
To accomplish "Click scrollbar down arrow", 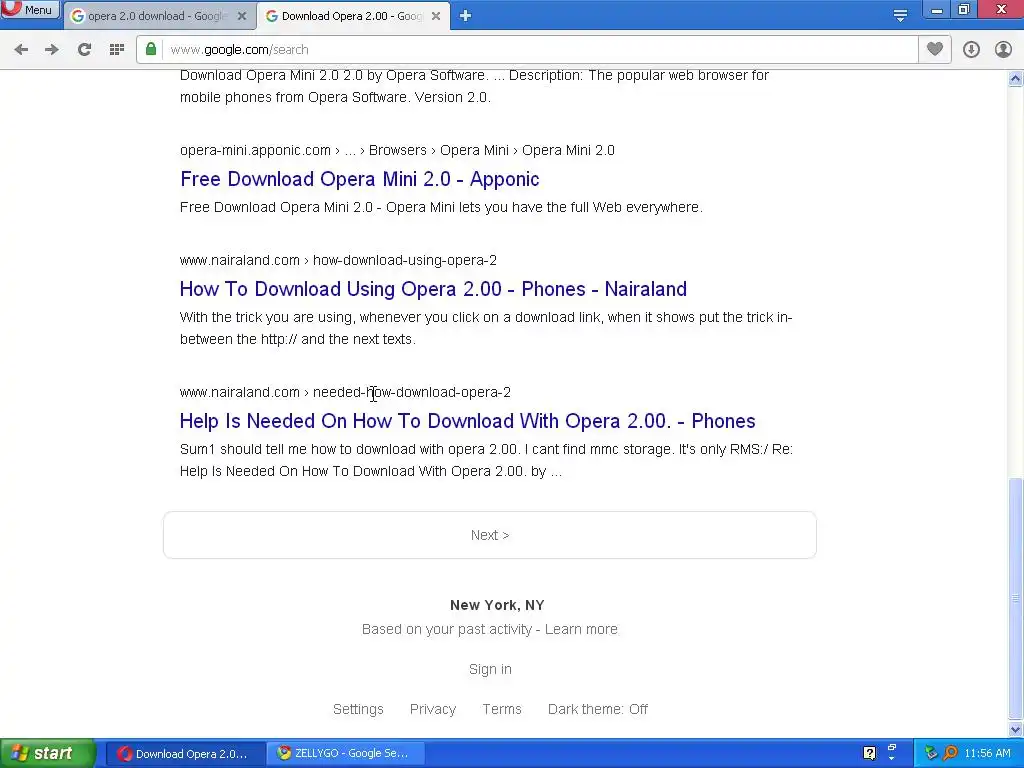I will point(1016,729).
